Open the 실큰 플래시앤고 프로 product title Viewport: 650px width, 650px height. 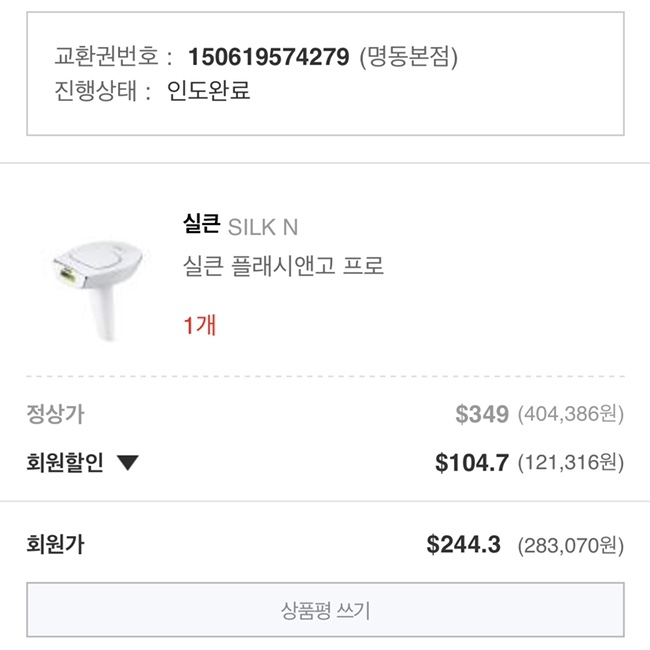click(284, 267)
